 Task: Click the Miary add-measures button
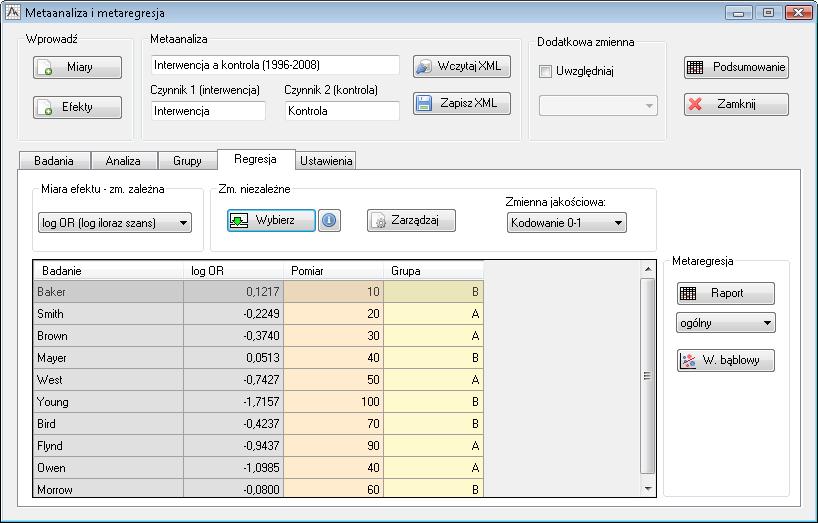[77, 67]
